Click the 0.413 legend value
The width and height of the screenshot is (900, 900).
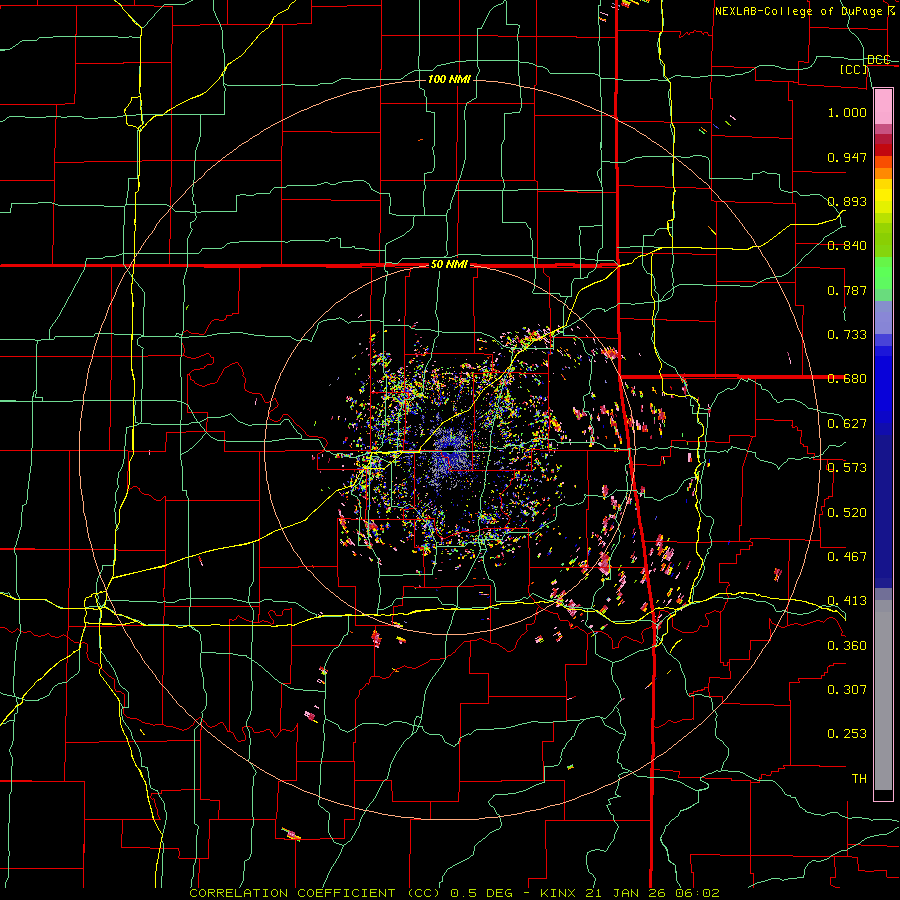tap(847, 601)
